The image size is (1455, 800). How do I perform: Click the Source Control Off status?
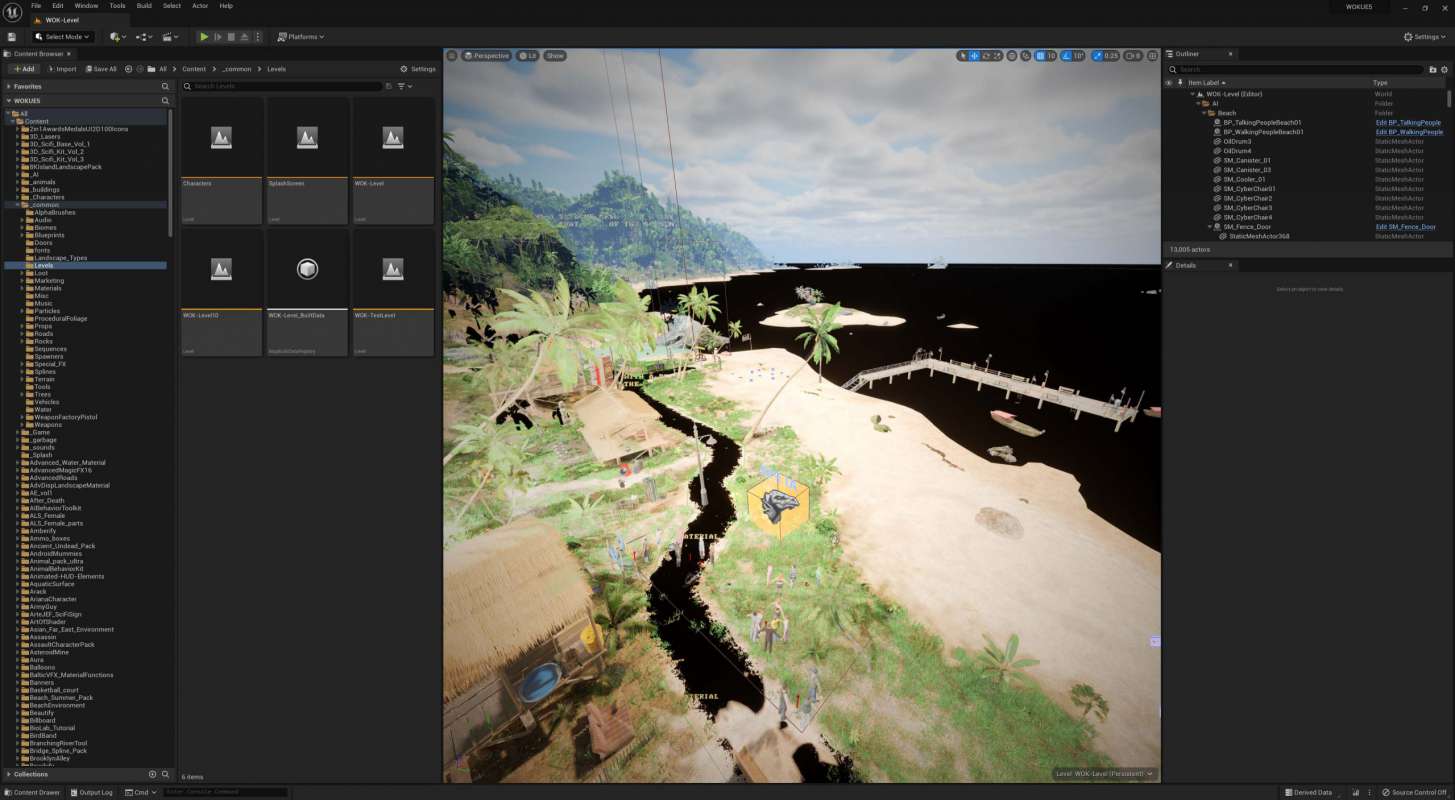1414,792
